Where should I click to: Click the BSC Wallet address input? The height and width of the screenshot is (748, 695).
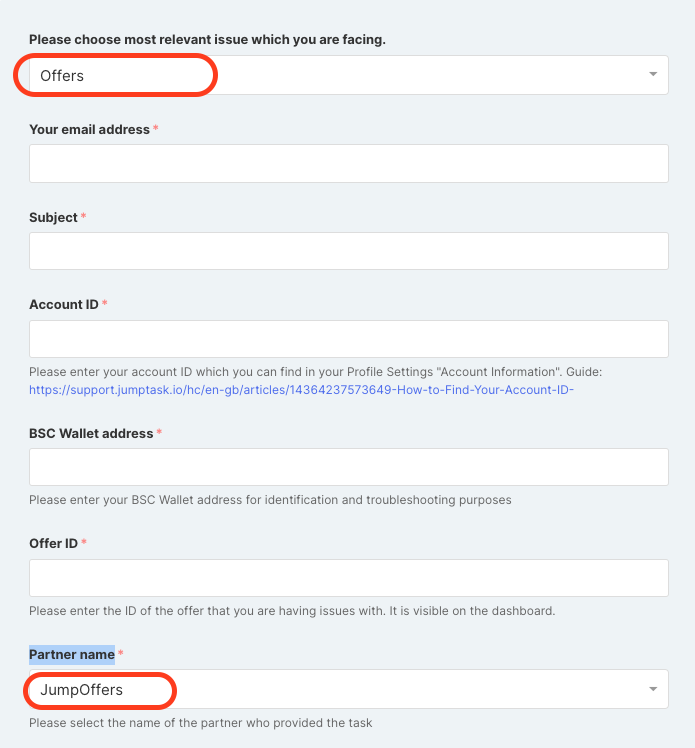tap(349, 467)
